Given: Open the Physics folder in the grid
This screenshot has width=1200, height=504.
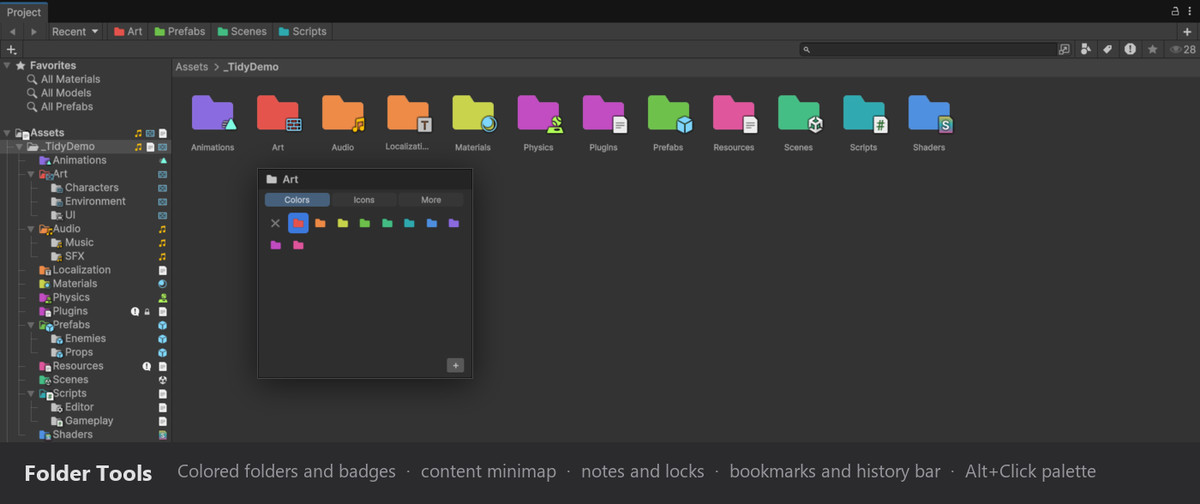Looking at the screenshot, I should tap(538, 114).
